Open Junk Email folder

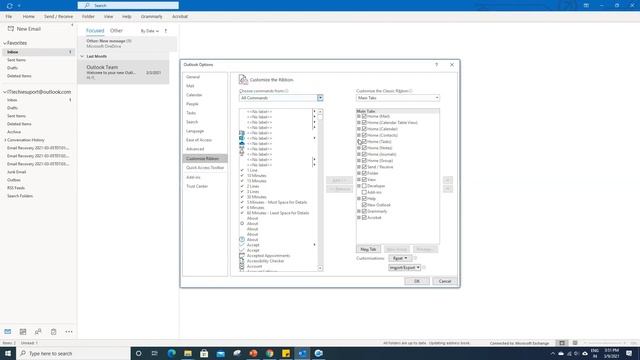tap(16, 172)
